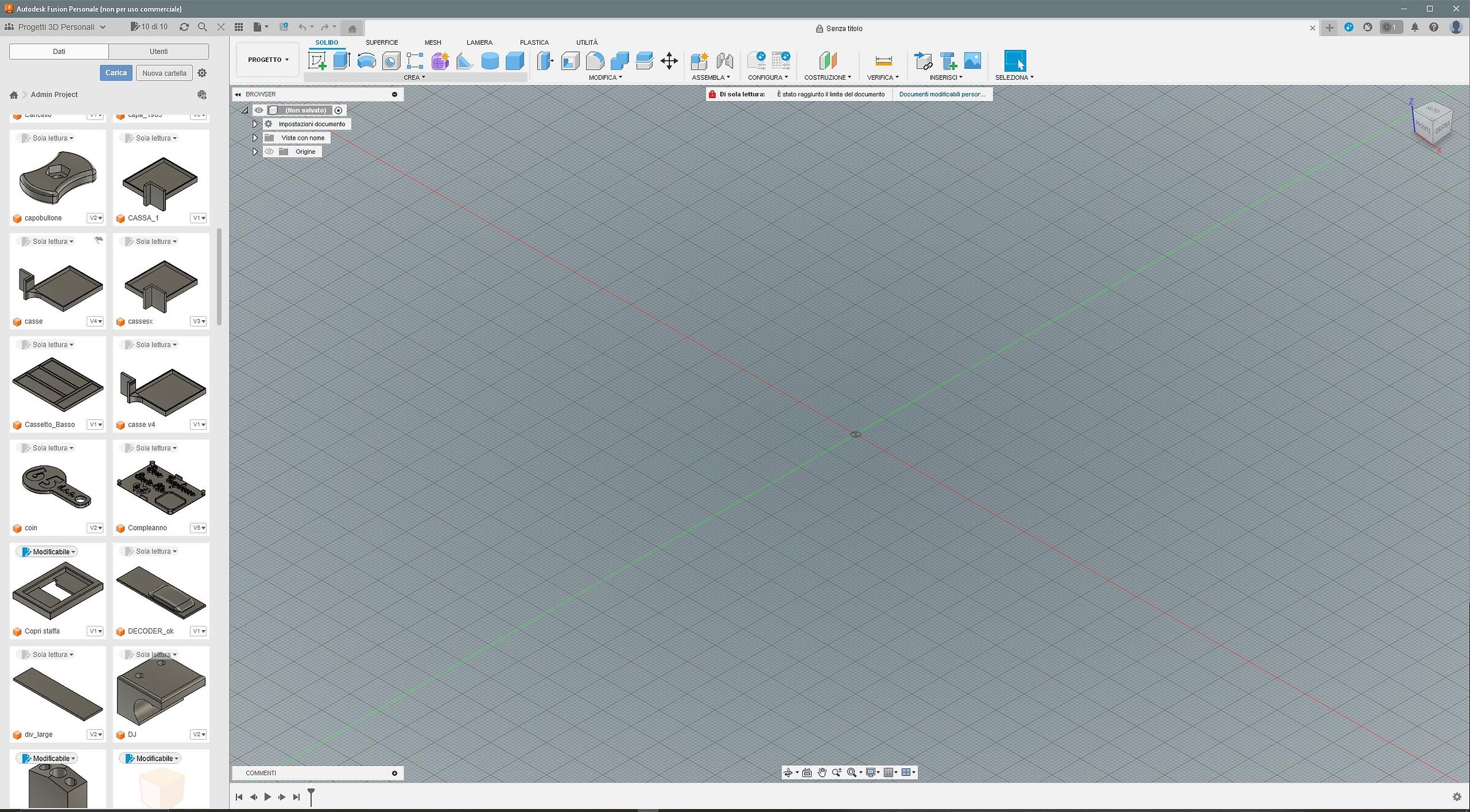This screenshot has height=812, width=1470.
Task: Switch to the SUPERFICIE ribbon tab
Action: tap(382, 42)
